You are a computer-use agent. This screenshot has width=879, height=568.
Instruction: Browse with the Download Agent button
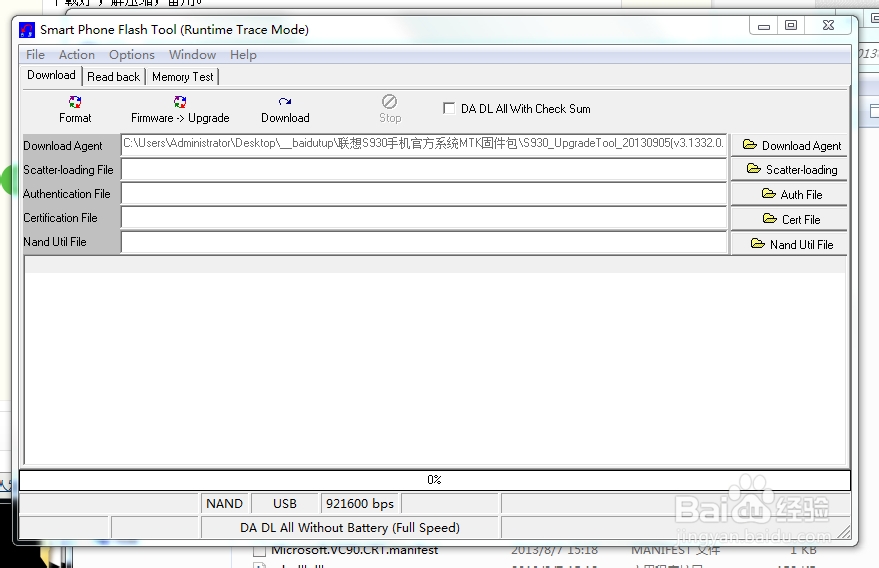click(789, 145)
